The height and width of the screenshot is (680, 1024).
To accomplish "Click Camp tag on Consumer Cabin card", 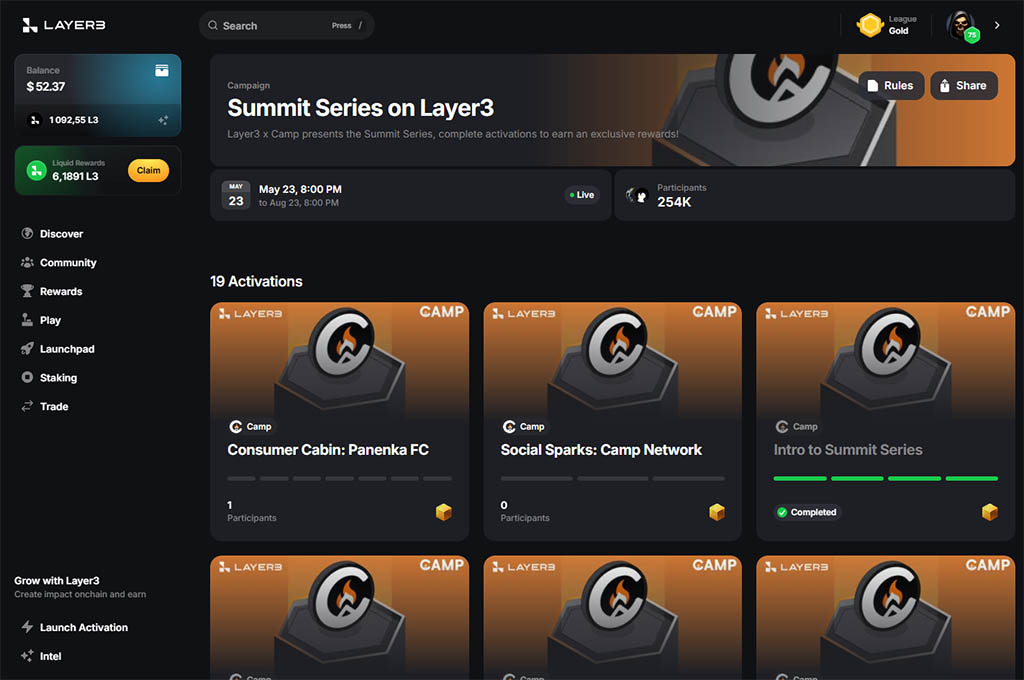I will [251, 427].
